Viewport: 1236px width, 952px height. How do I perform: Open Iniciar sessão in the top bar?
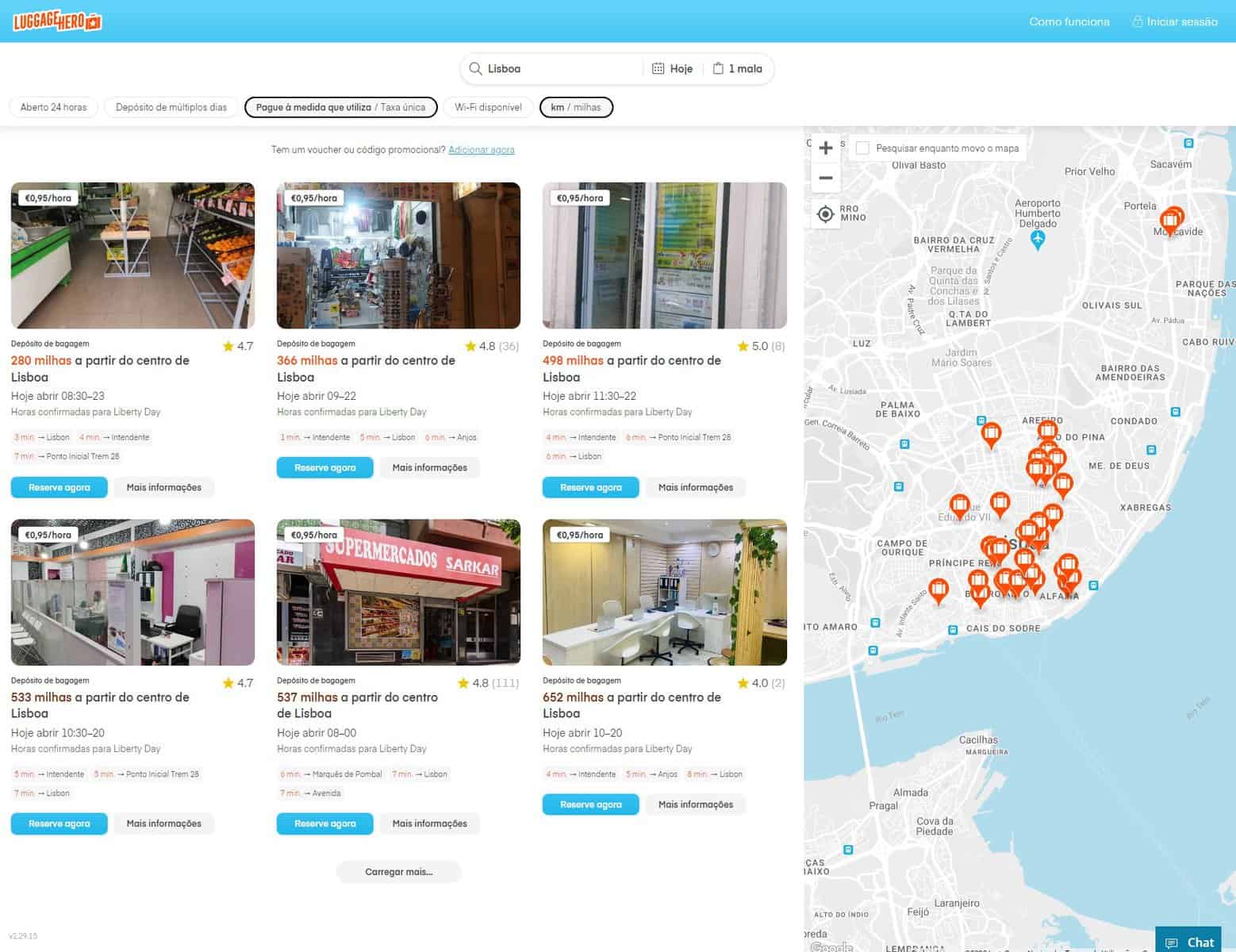point(1181,21)
